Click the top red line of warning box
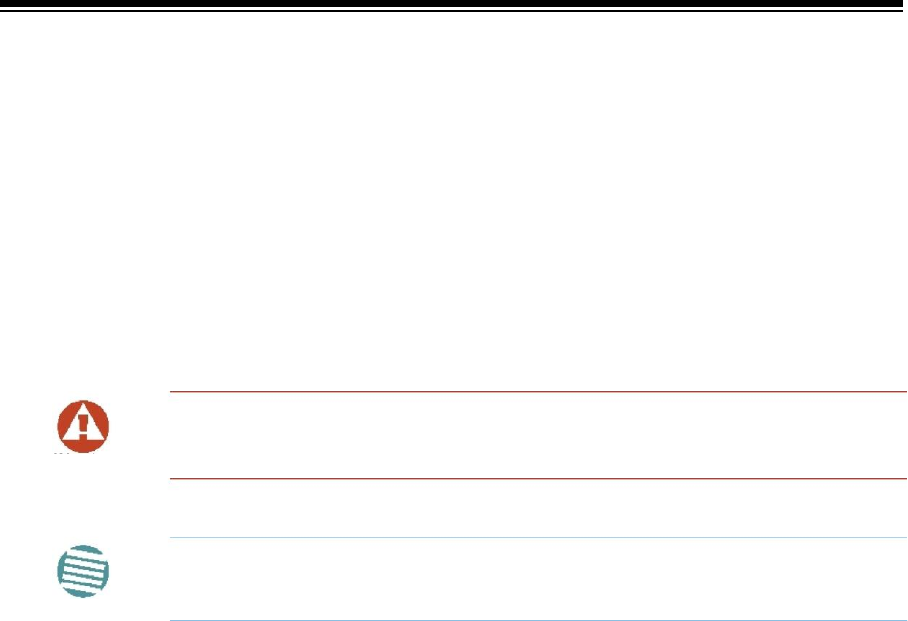908x621 pixels. point(538,392)
